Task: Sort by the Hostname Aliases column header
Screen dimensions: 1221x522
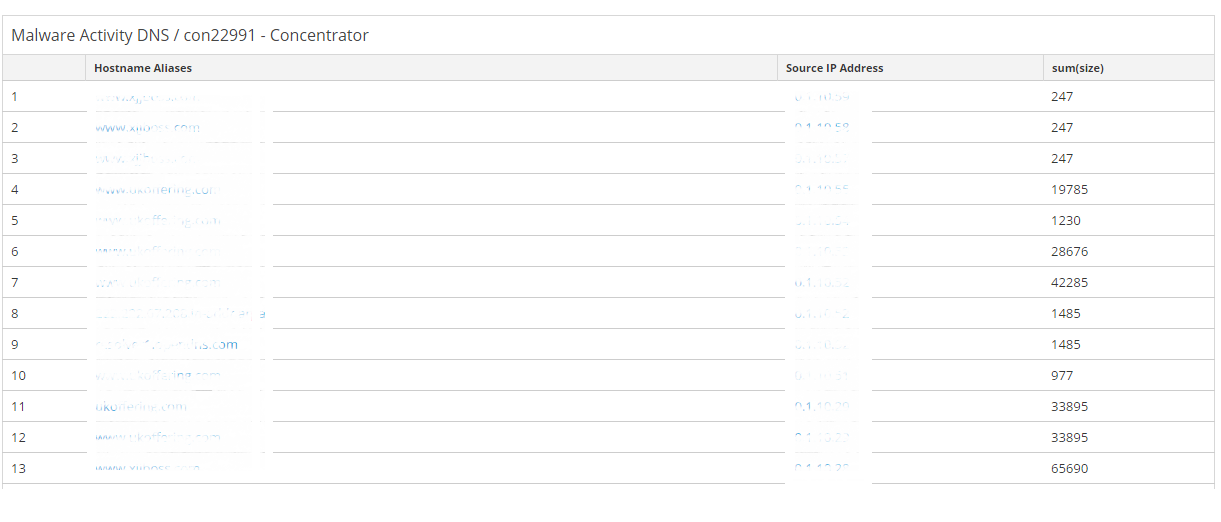Action: 143,68
